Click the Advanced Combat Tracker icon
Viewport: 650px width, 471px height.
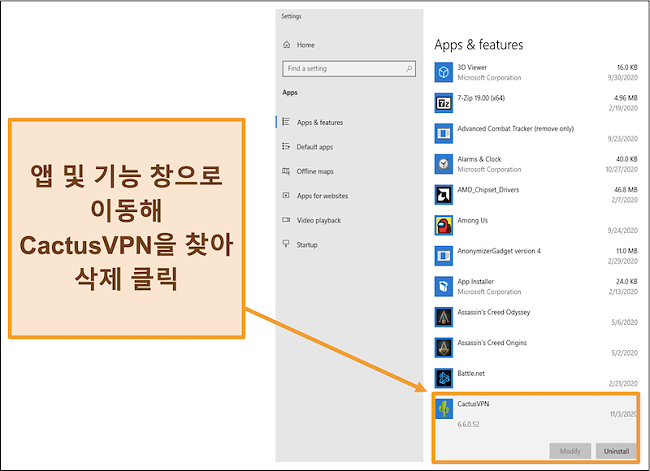pyautogui.click(x=444, y=134)
